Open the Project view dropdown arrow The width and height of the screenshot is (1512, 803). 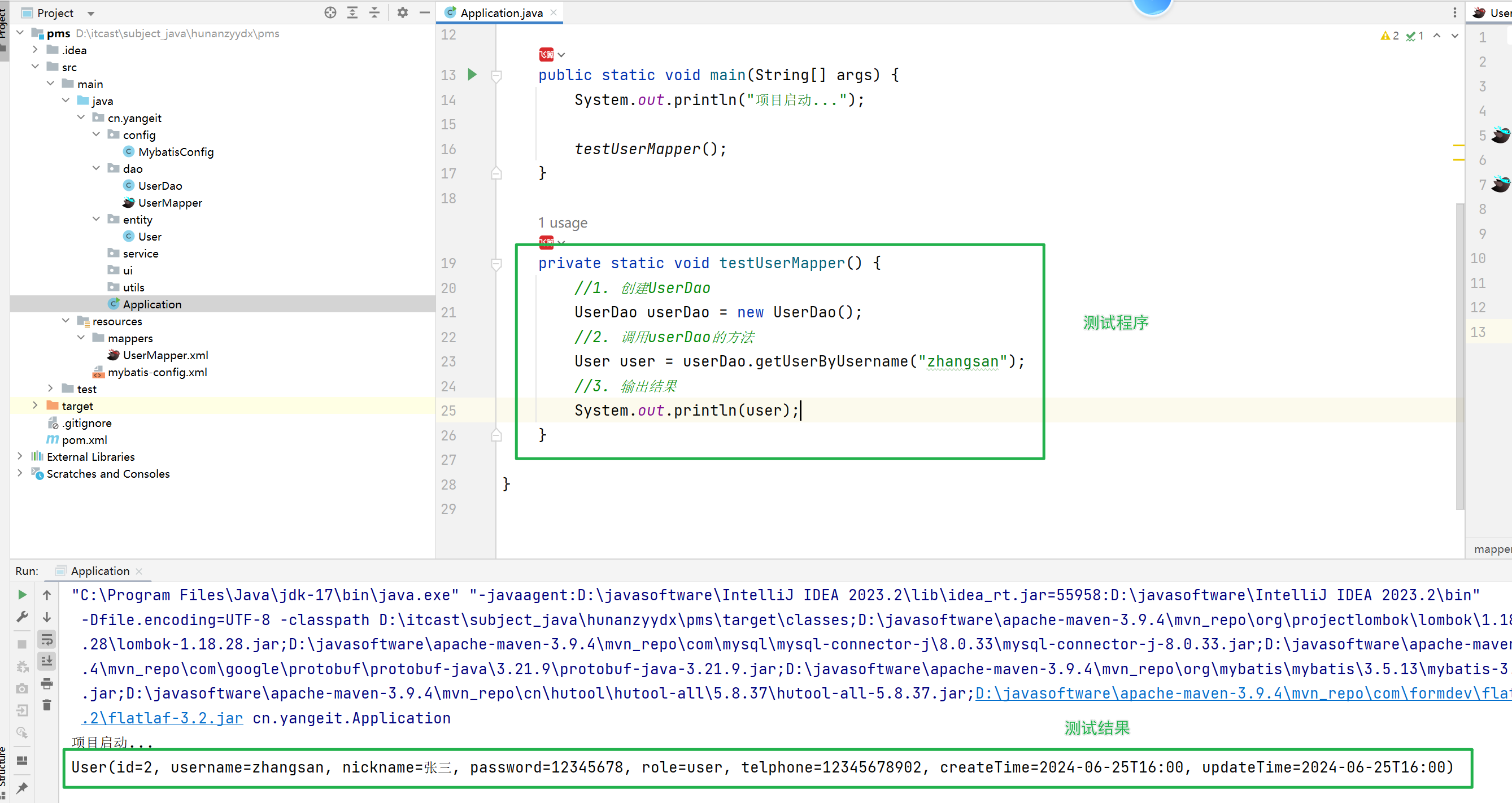coord(90,13)
